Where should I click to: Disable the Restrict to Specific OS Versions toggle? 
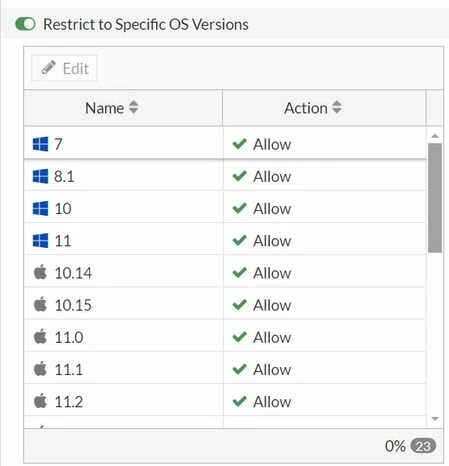25,24
